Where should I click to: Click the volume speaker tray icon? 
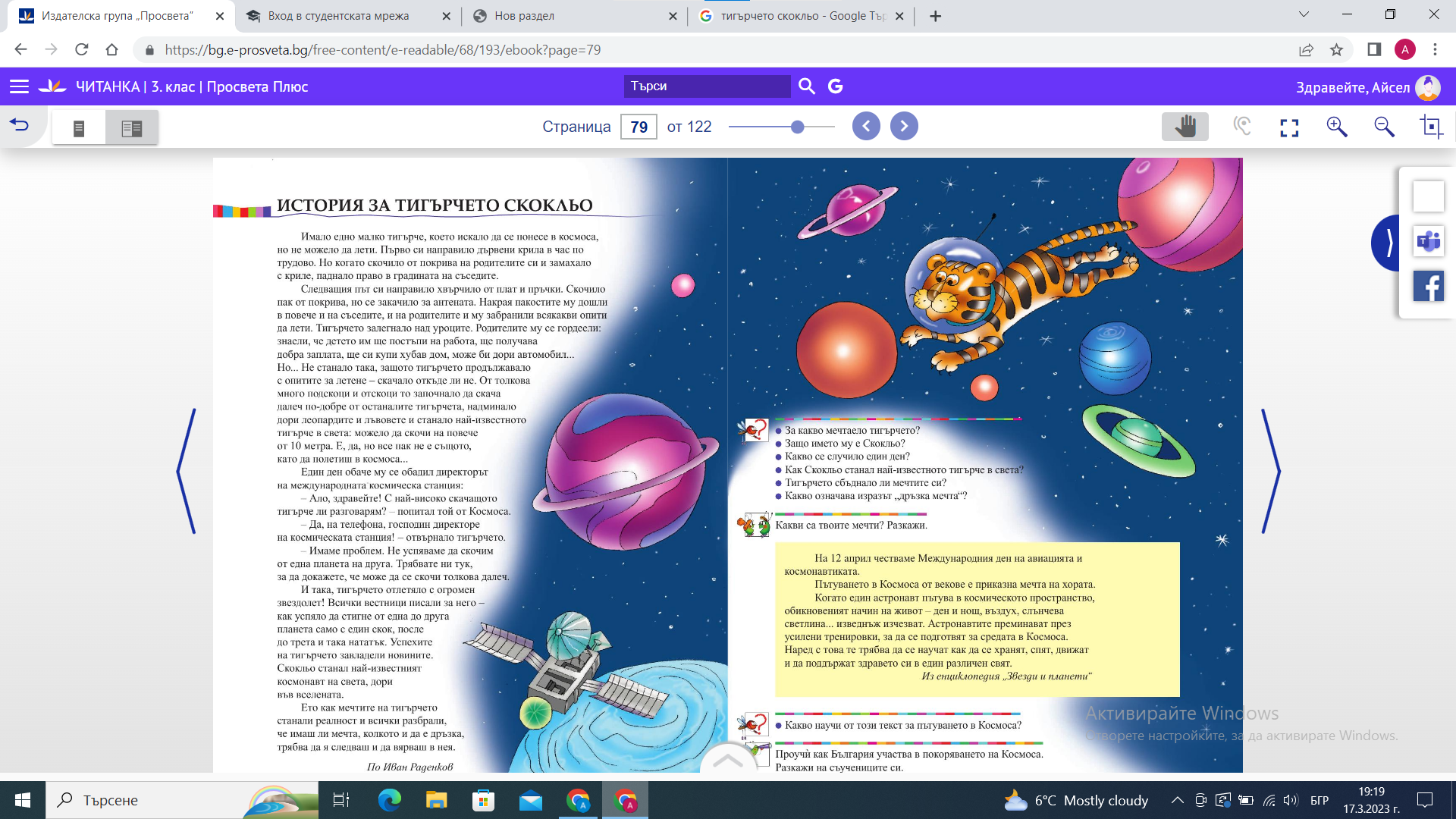tap(1291, 800)
